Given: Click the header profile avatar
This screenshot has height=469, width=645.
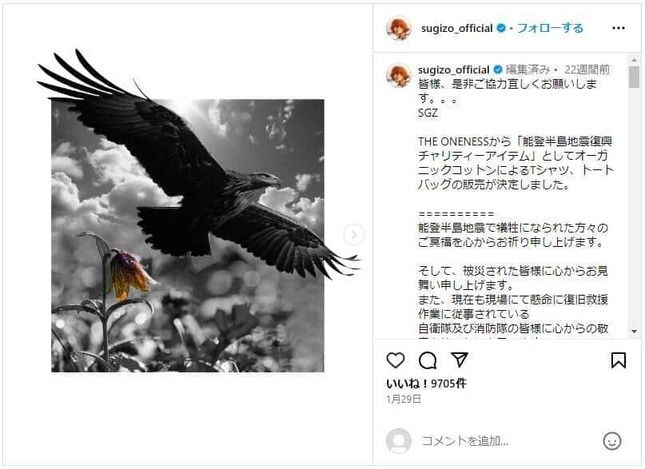Looking at the screenshot, I should [399, 28].
